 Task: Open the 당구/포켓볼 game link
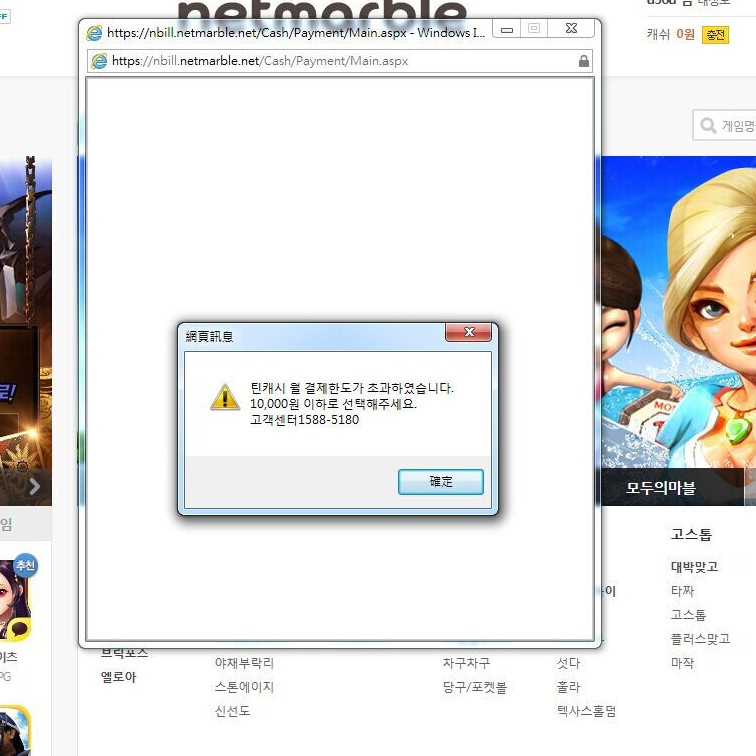[x=474, y=687]
